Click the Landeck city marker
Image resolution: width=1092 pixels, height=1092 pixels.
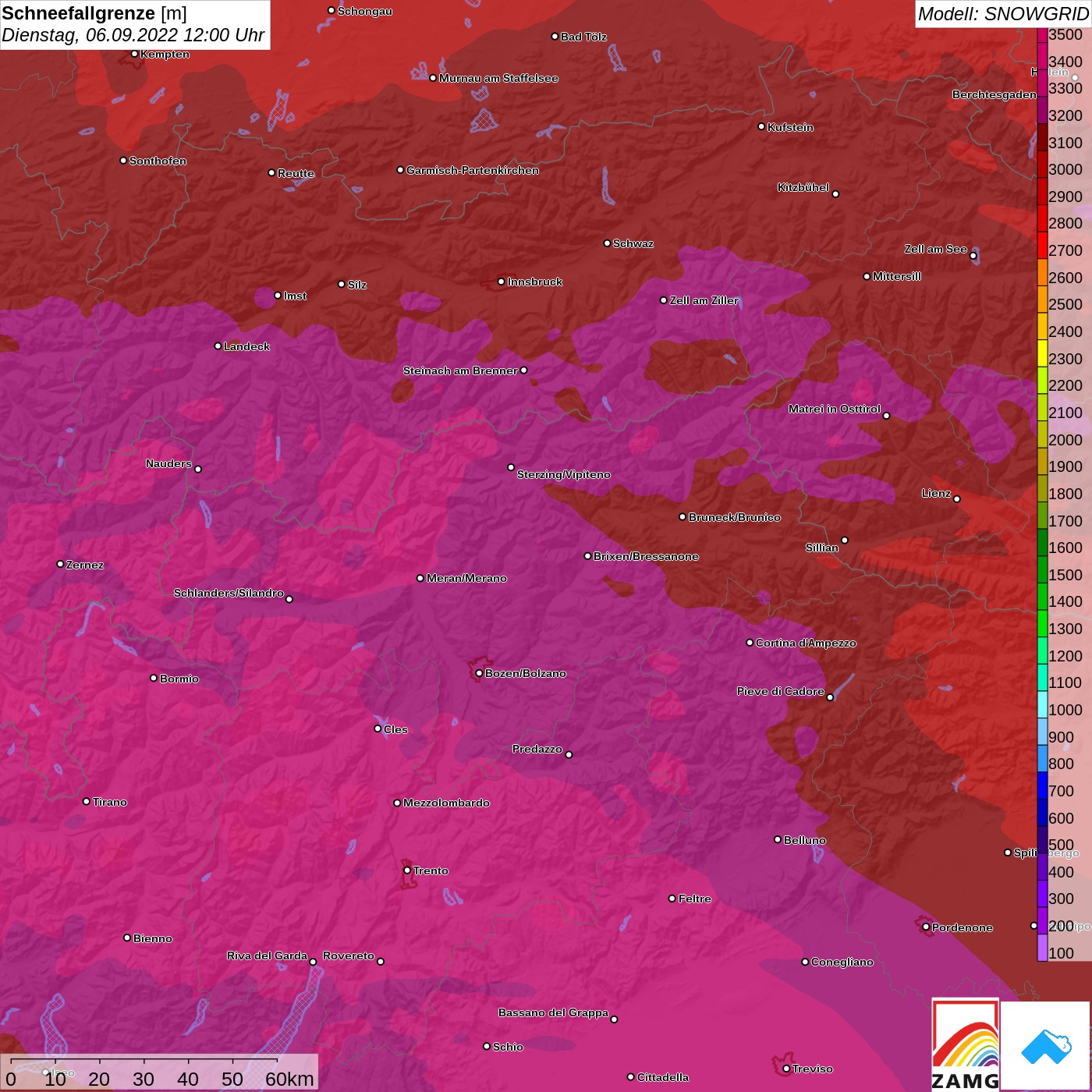tap(218, 346)
